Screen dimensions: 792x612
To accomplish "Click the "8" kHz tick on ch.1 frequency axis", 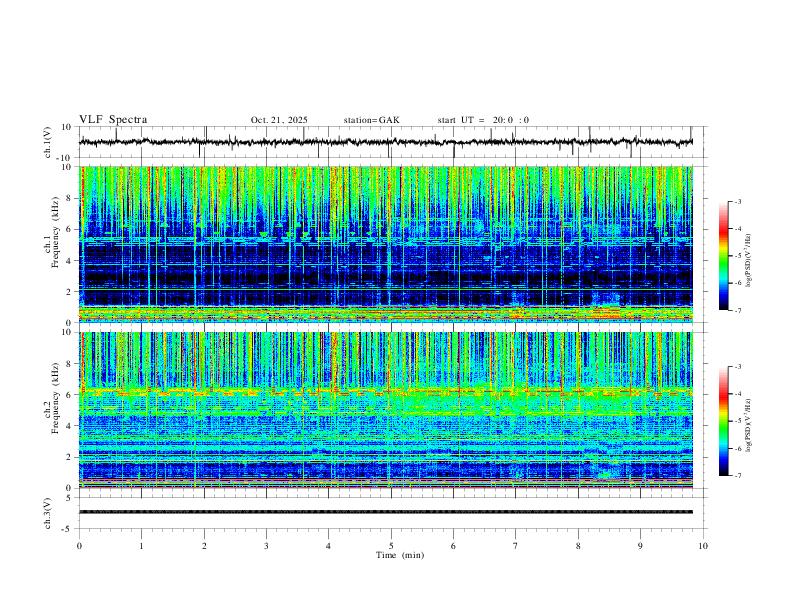I will (70, 198).
